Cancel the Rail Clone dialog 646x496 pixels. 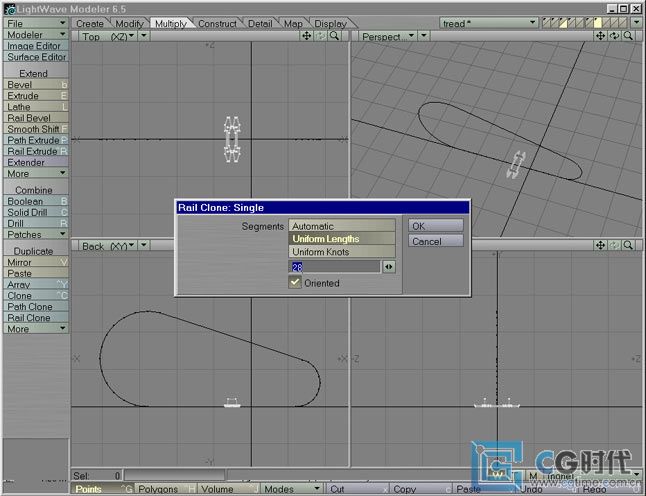pos(436,241)
